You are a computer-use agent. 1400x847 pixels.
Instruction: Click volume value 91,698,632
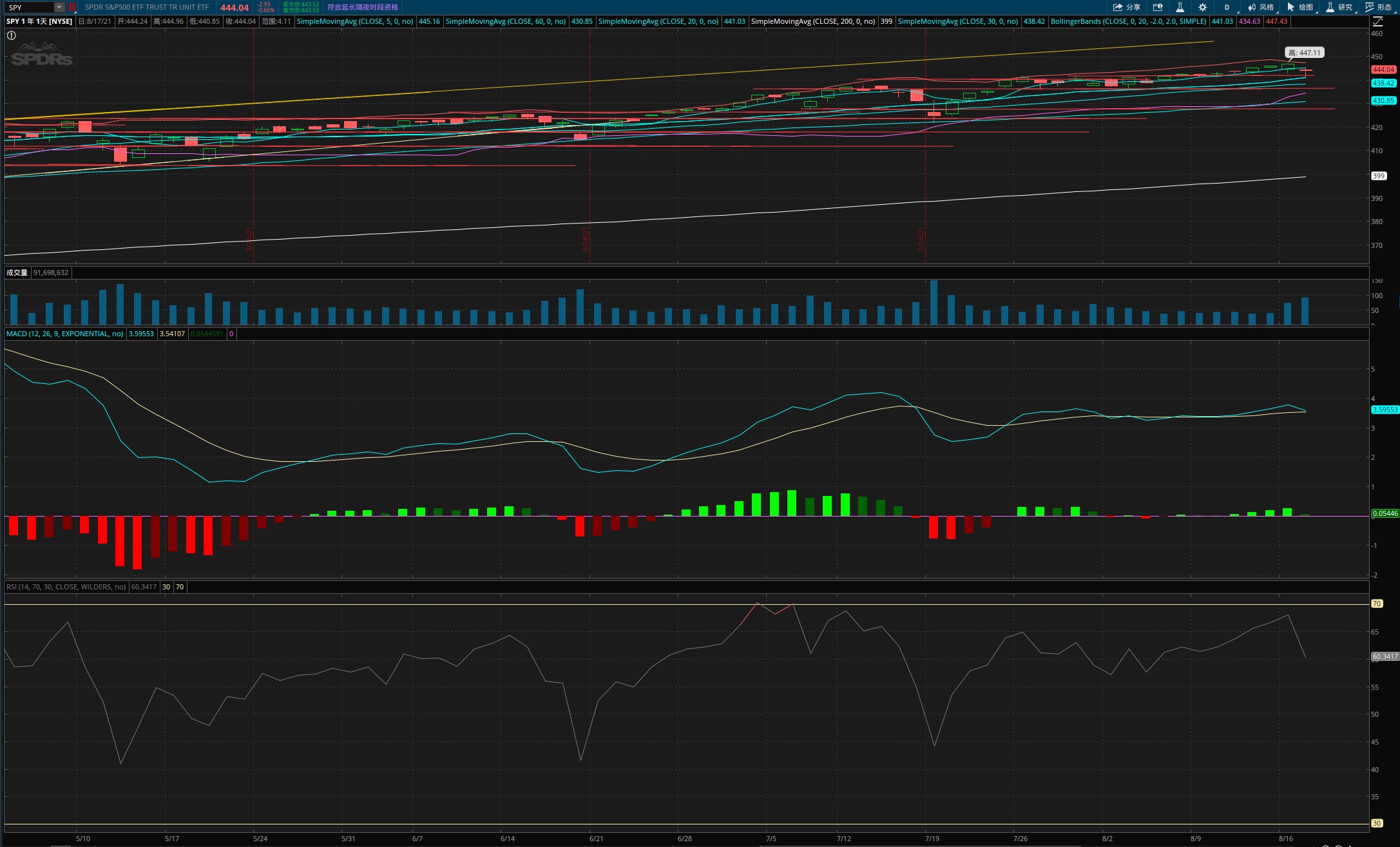[x=51, y=272]
